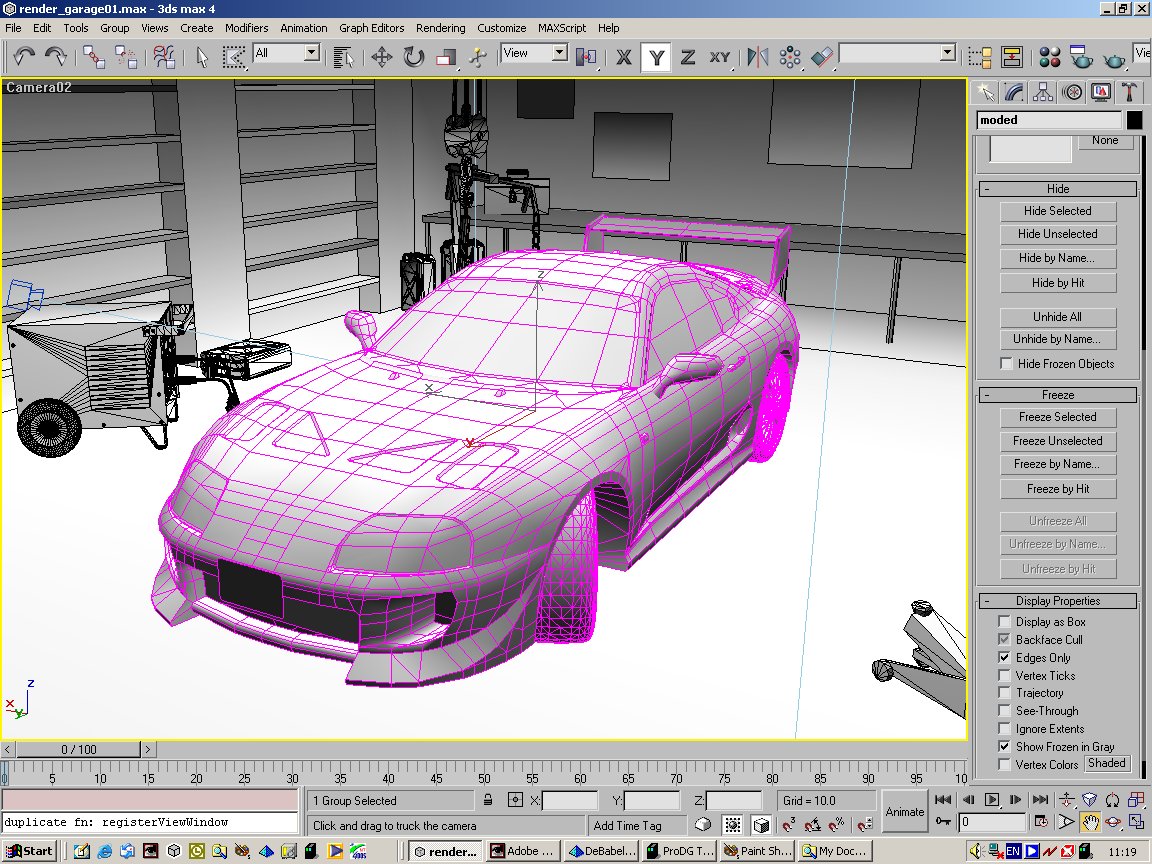Restrict transform to Z axis
The width and height of the screenshot is (1152, 864).
coord(688,57)
